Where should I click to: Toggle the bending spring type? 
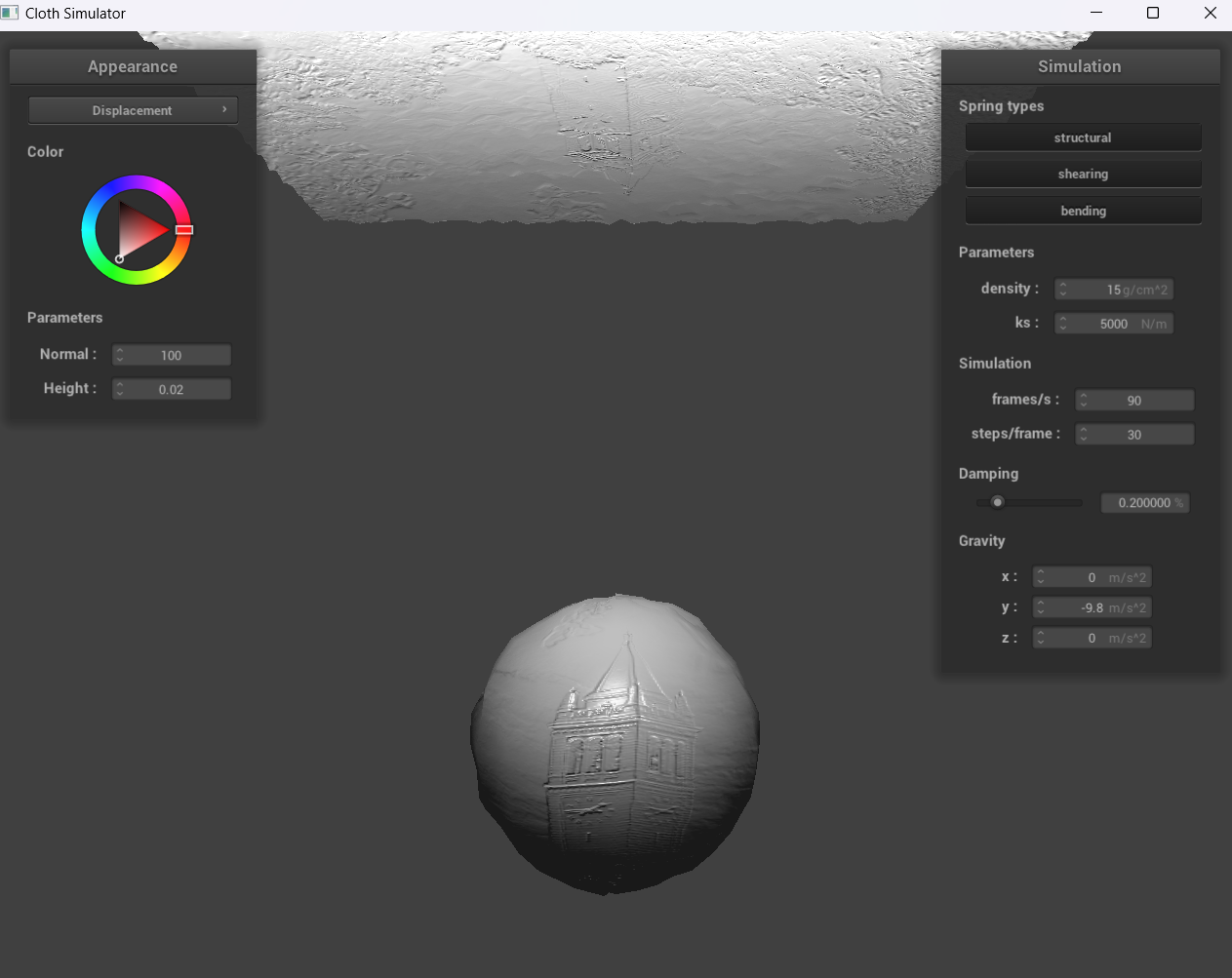pyautogui.click(x=1083, y=211)
